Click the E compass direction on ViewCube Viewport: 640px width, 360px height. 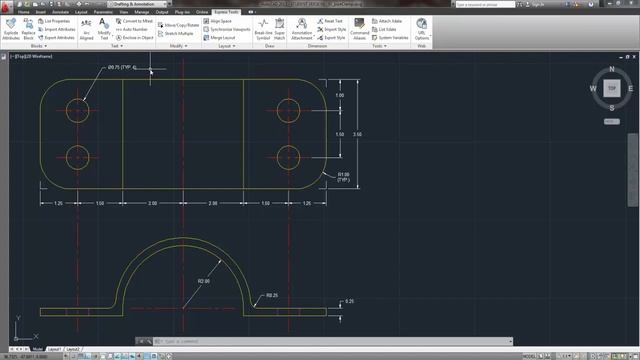[631, 88]
